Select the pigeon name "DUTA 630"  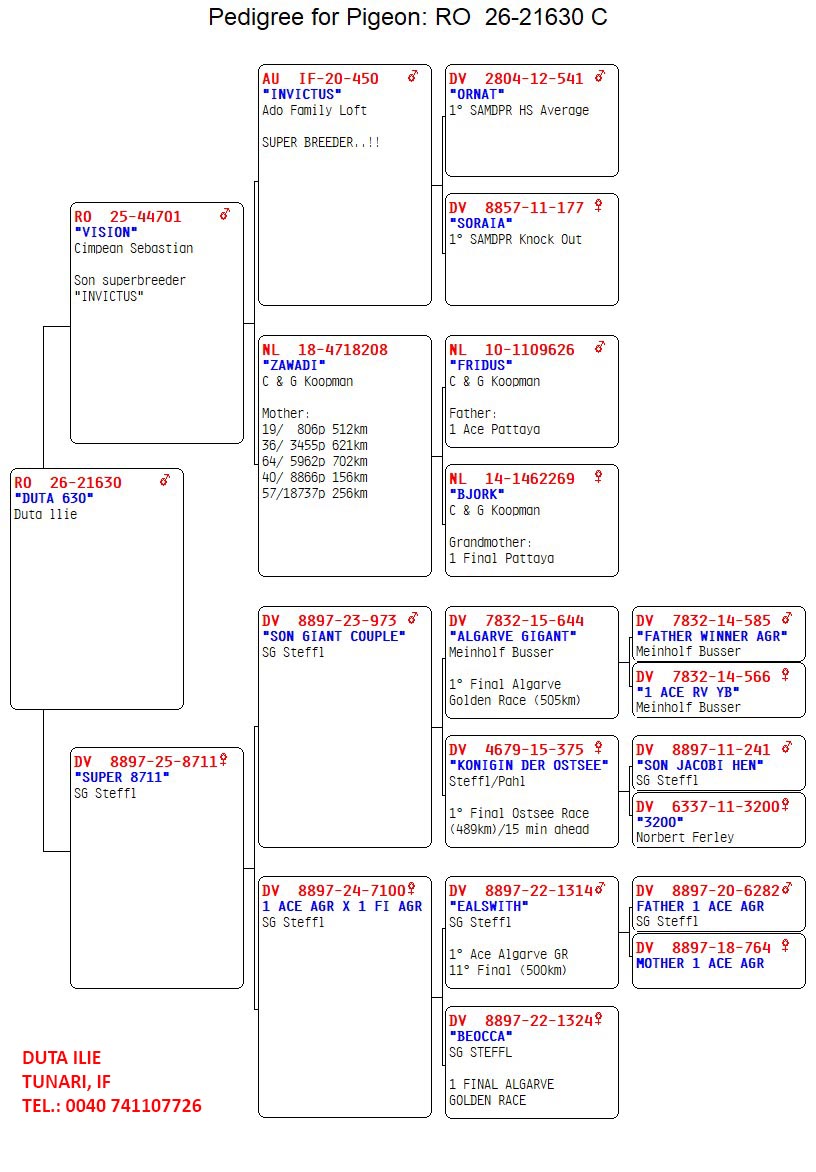[54, 499]
